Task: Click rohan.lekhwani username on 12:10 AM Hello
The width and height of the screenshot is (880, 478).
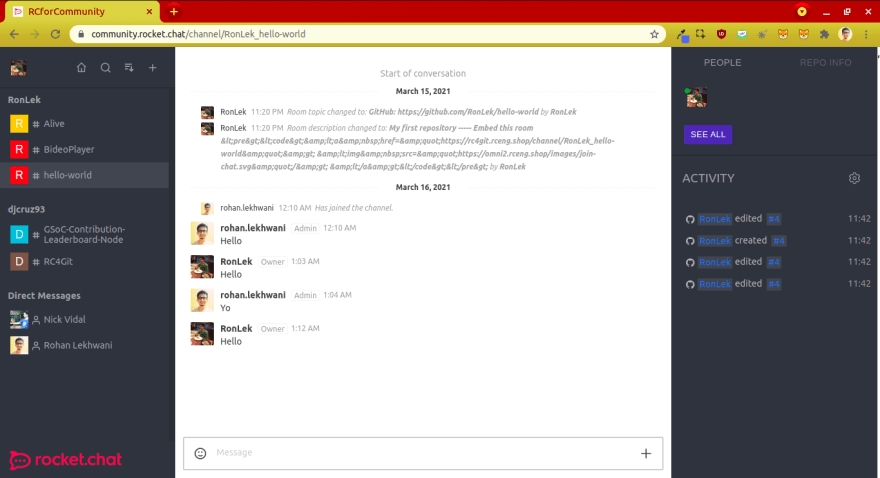Action: pos(253,228)
